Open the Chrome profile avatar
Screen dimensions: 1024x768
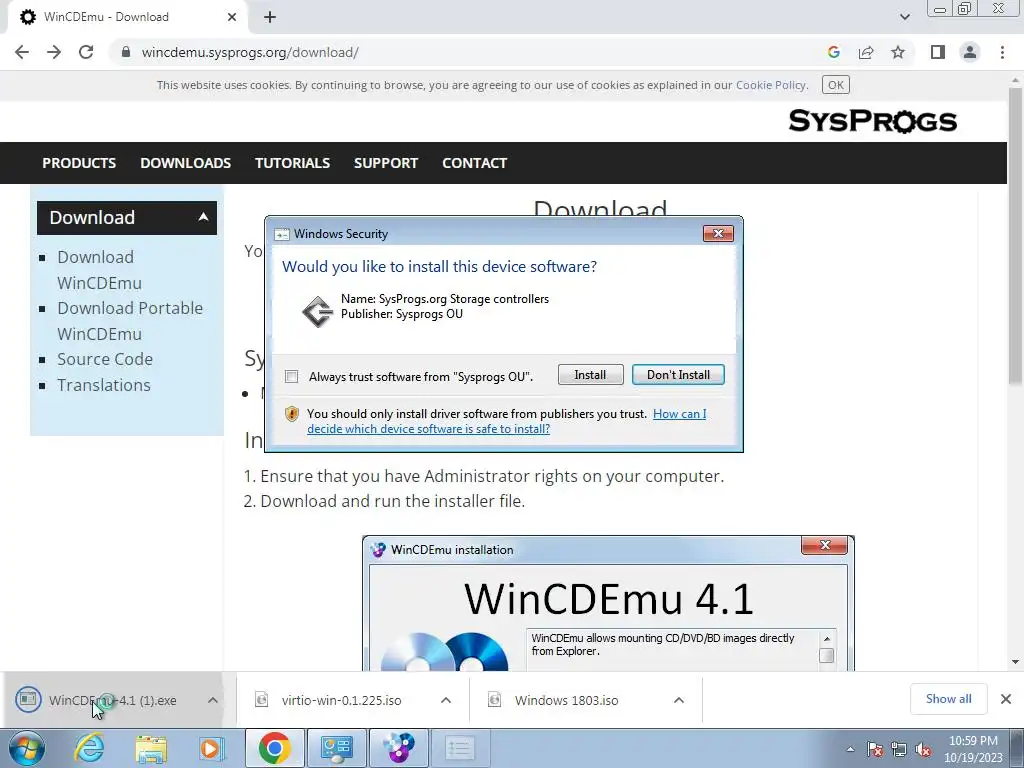[x=970, y=52]
